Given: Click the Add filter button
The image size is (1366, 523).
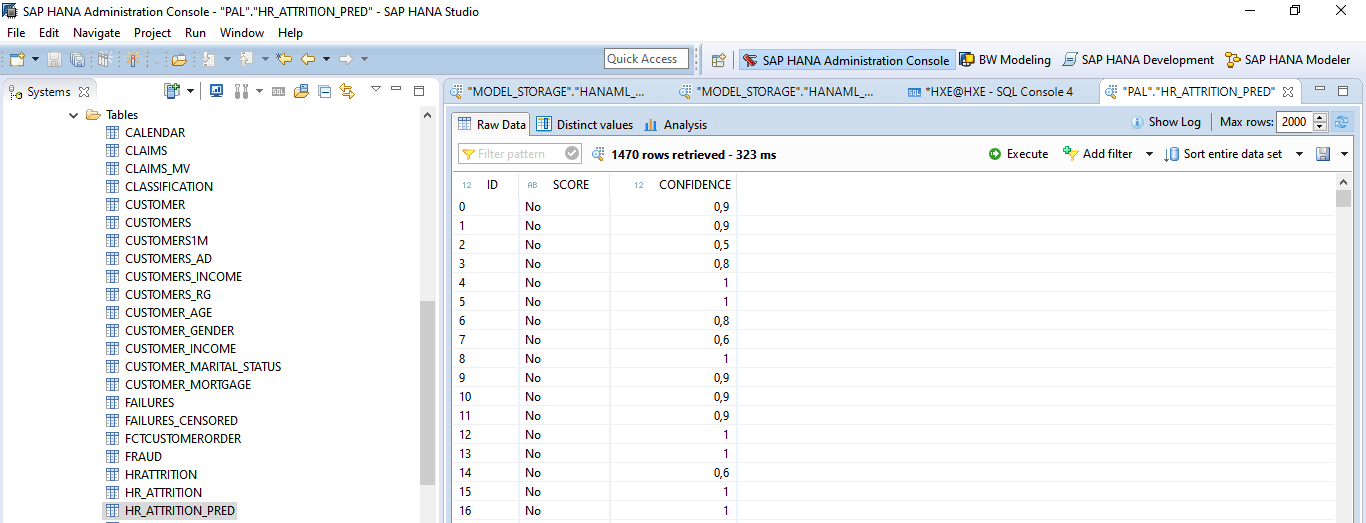Looking at the screenshot, I should click(x=1097, y=154).
